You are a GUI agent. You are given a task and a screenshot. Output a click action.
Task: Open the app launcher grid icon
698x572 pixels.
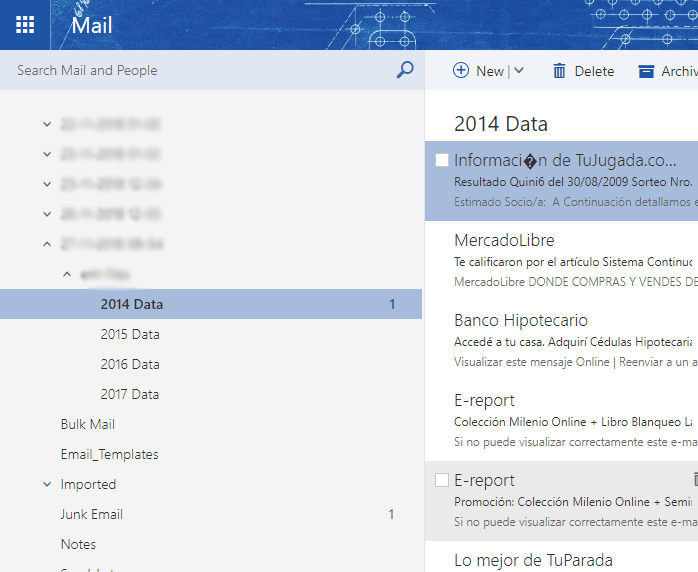(x=25, y=25)
